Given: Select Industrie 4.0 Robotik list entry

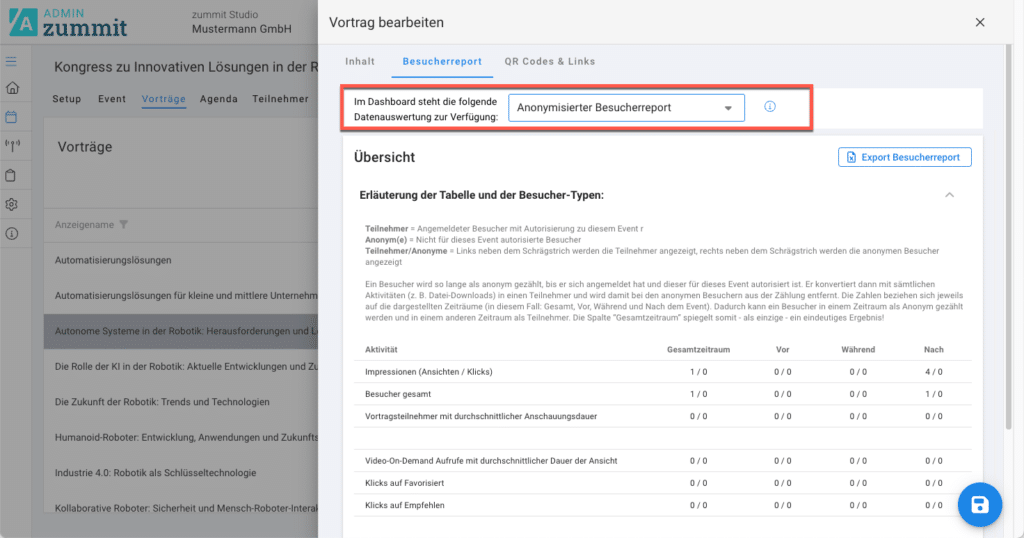Looking at the screenshot, I should 155,473.
